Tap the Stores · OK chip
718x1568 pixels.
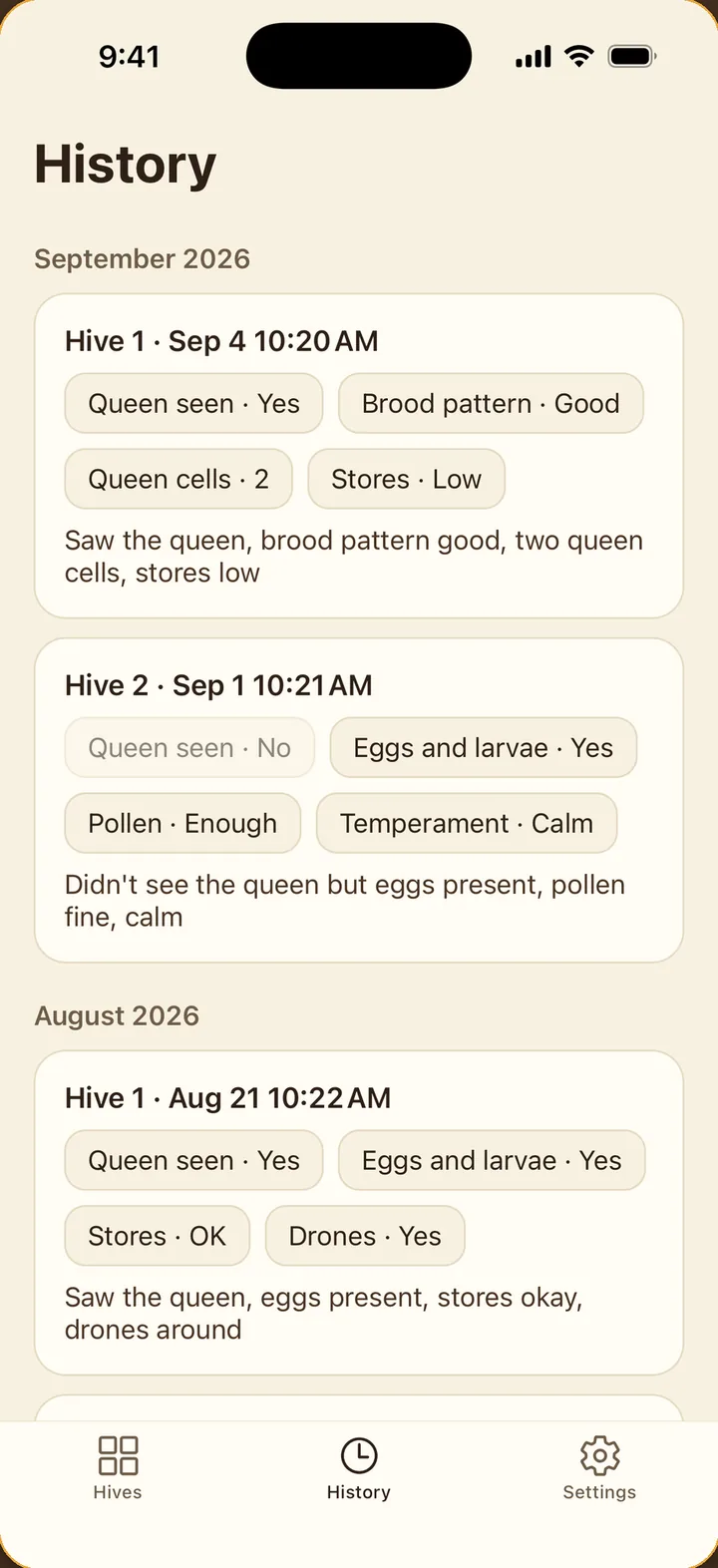(157, 1237)
